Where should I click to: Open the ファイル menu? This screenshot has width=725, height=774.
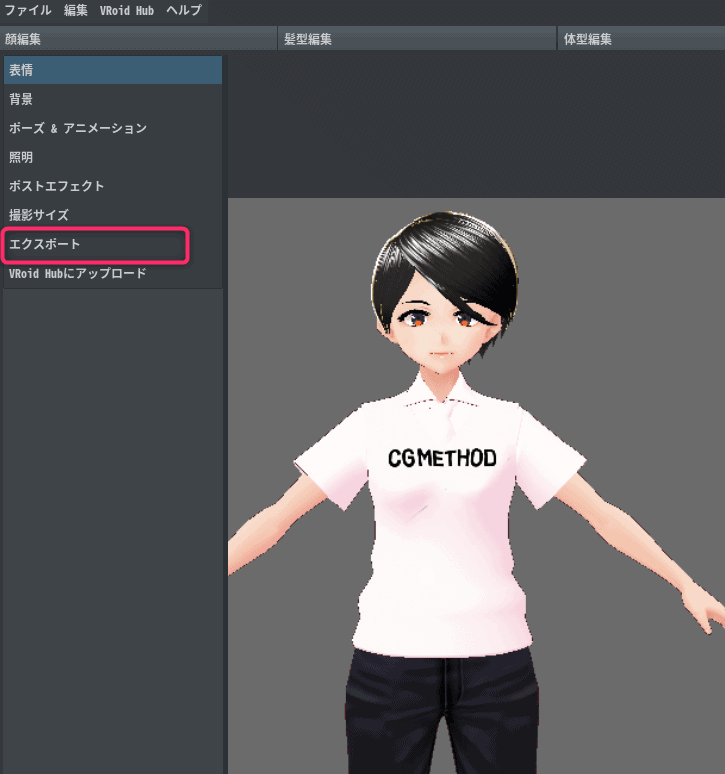[28, 10]
